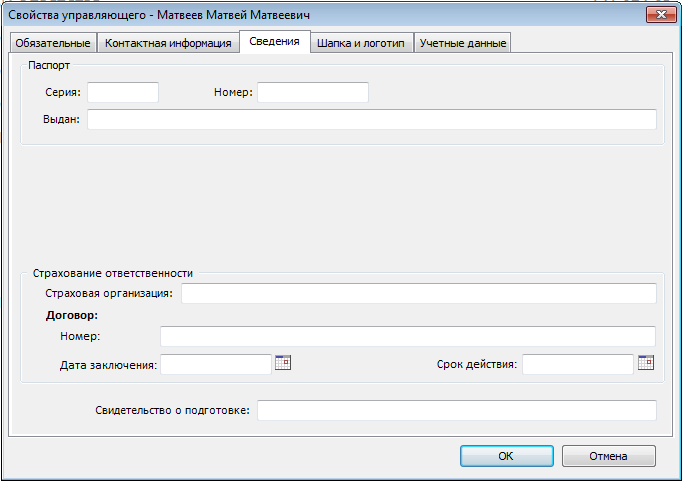
Task: Close the manager properties dialog window
Action: click(x=657, y=15)
